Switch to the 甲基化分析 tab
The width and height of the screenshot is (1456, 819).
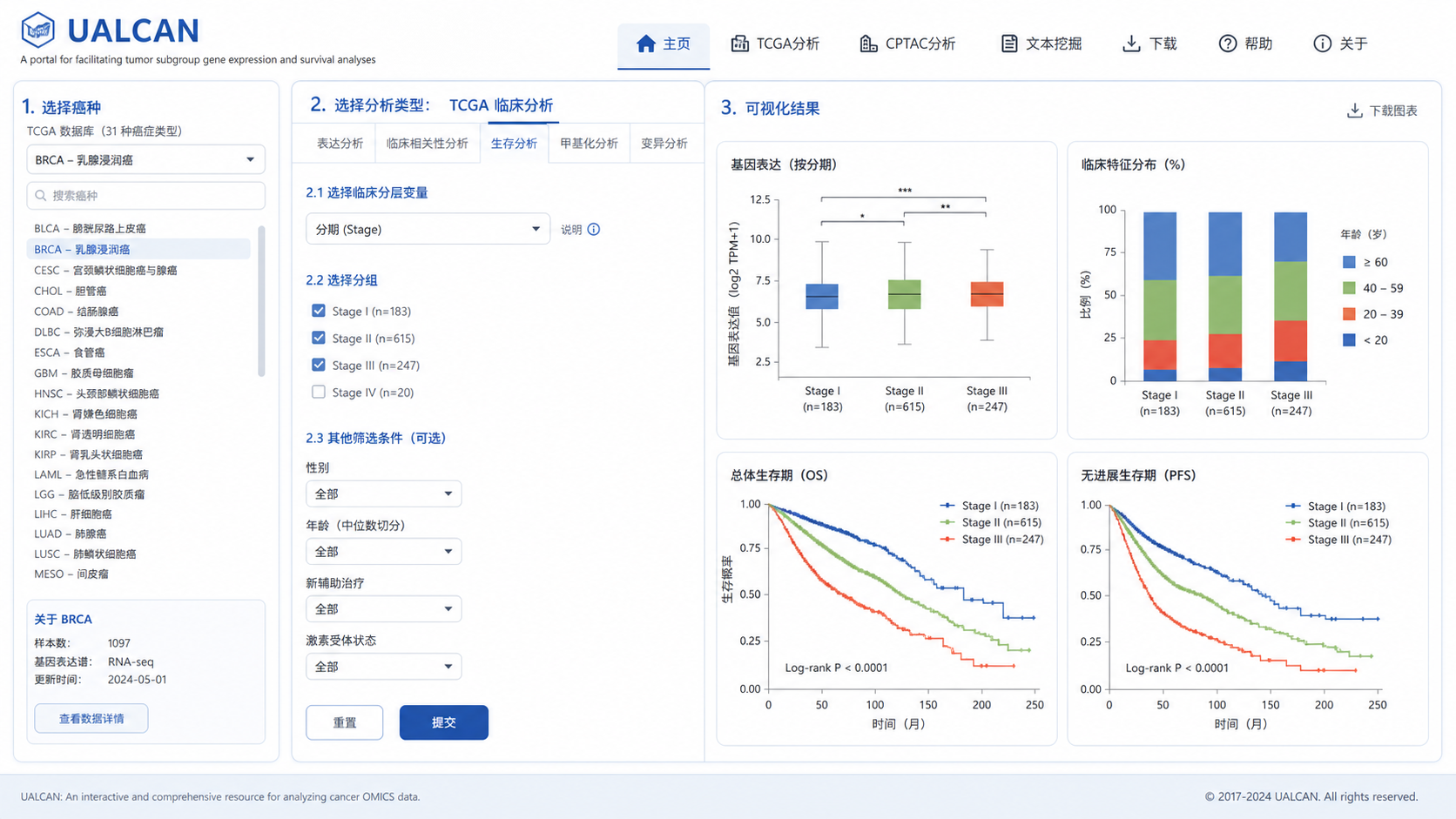pos(589,144)
